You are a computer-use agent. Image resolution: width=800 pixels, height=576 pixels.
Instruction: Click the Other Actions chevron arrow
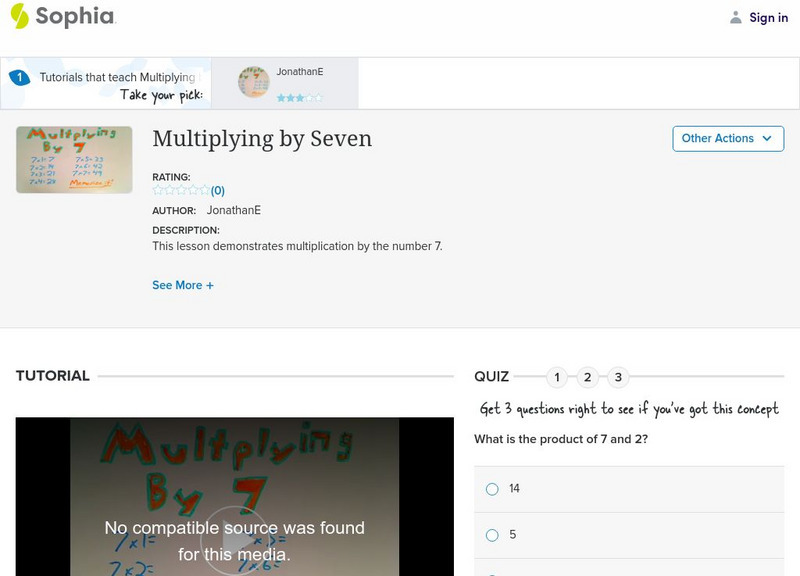[x=767, y=138]
